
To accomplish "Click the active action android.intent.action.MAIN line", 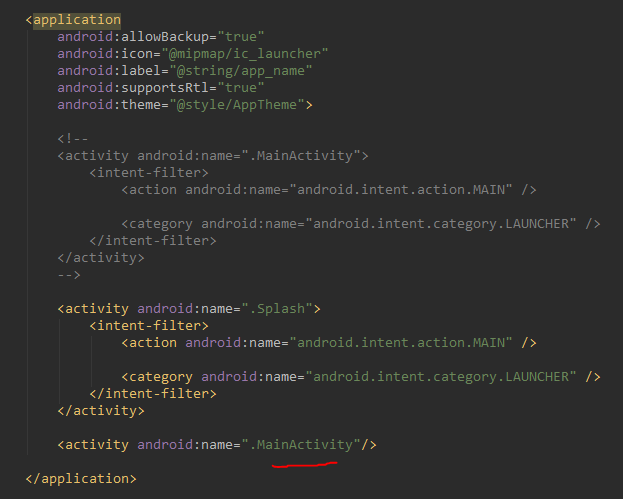I will pos(329,343).
